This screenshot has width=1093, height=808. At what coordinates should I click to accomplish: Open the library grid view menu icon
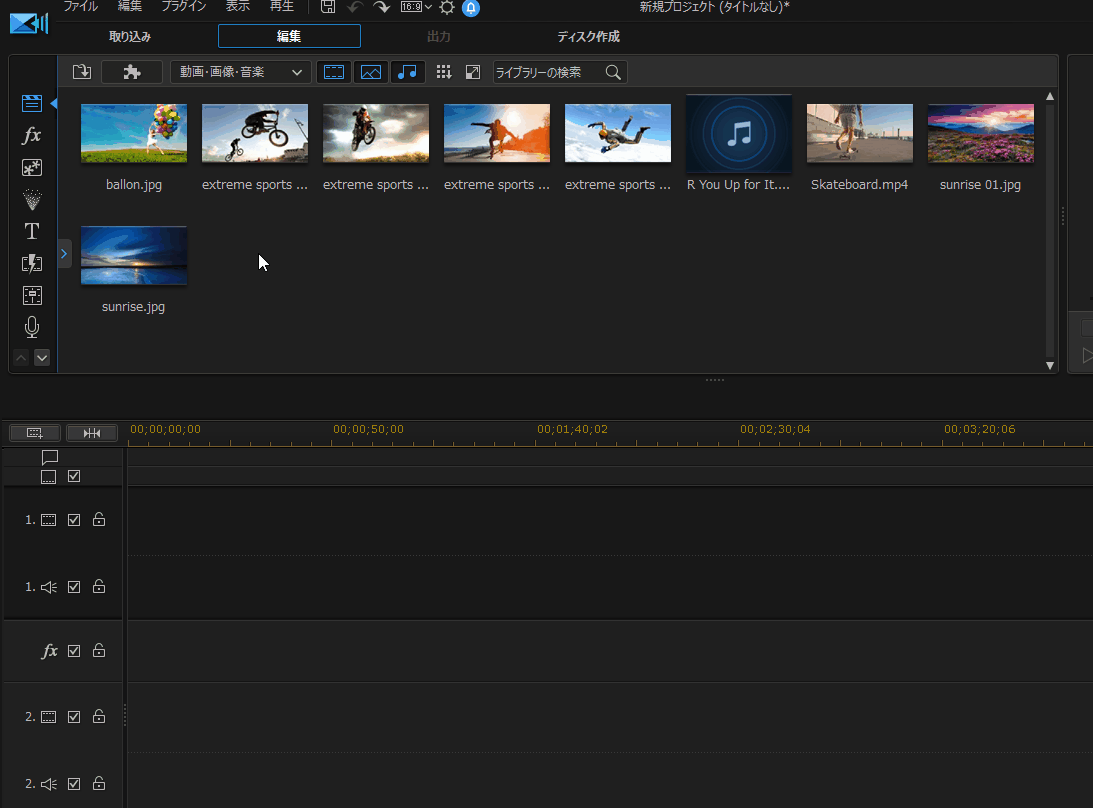[x=443, y=72]
